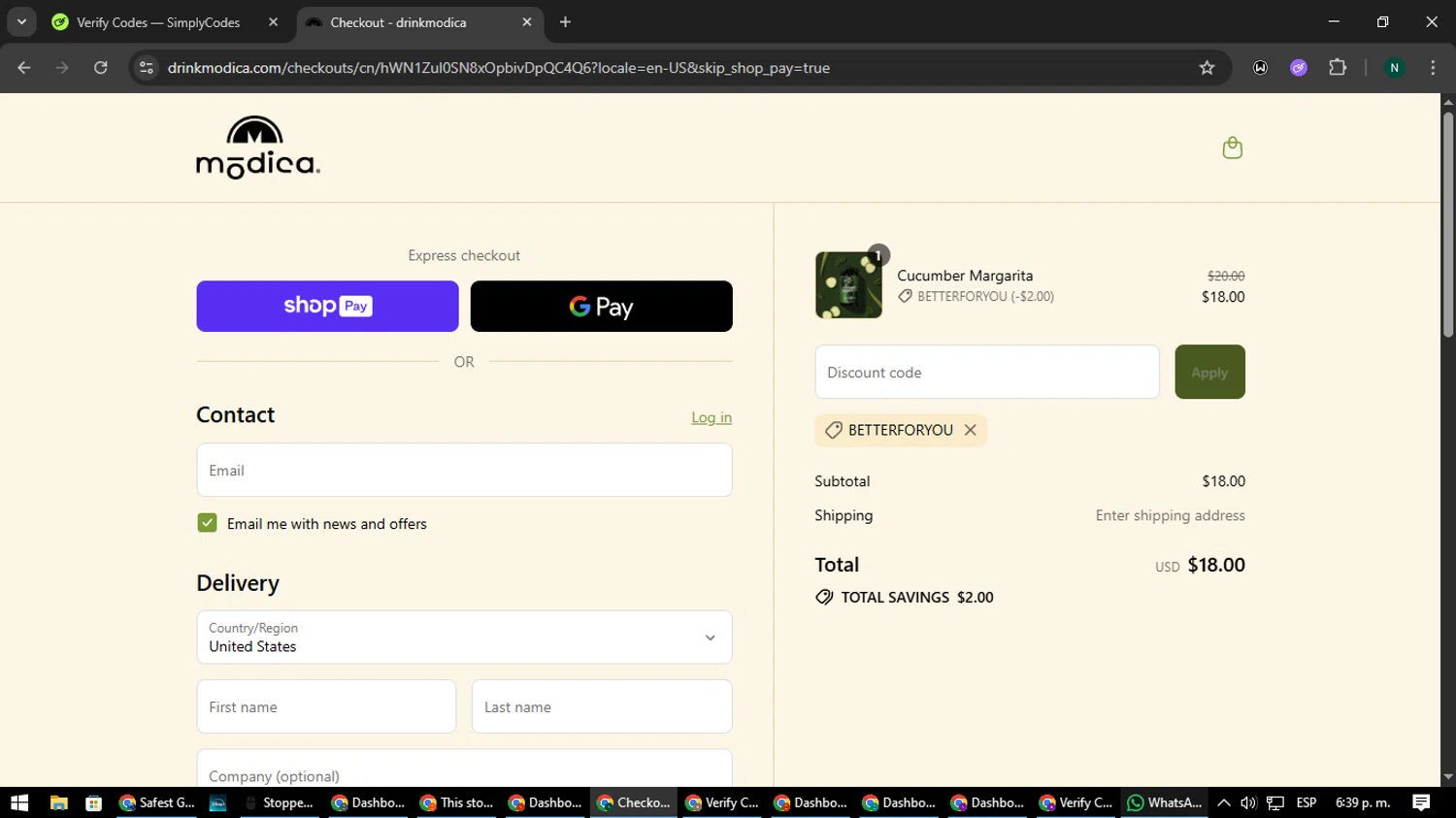Click the Modica logo
This screenshot has width=1456, height=818.
pos(258,147)
